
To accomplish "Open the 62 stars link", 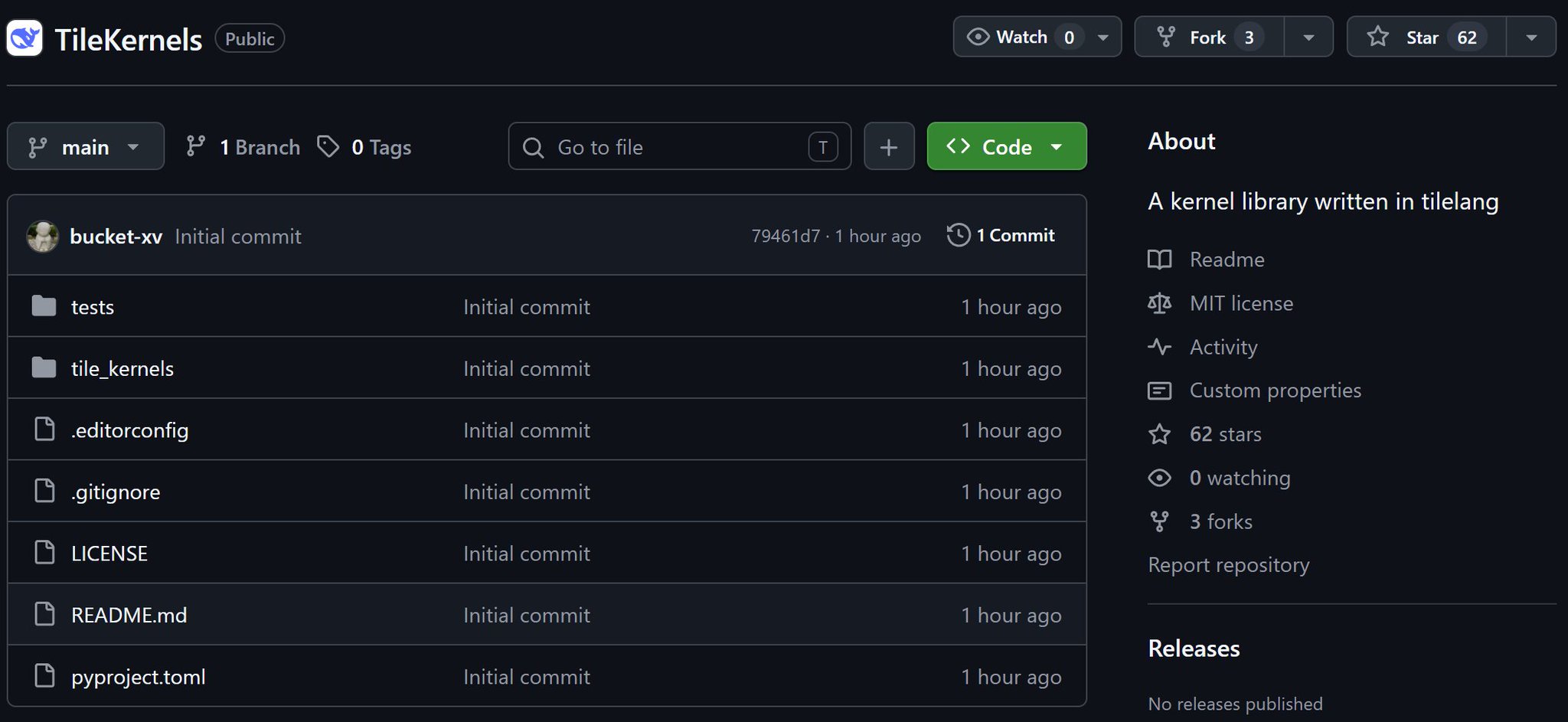I will [1225, 434].
